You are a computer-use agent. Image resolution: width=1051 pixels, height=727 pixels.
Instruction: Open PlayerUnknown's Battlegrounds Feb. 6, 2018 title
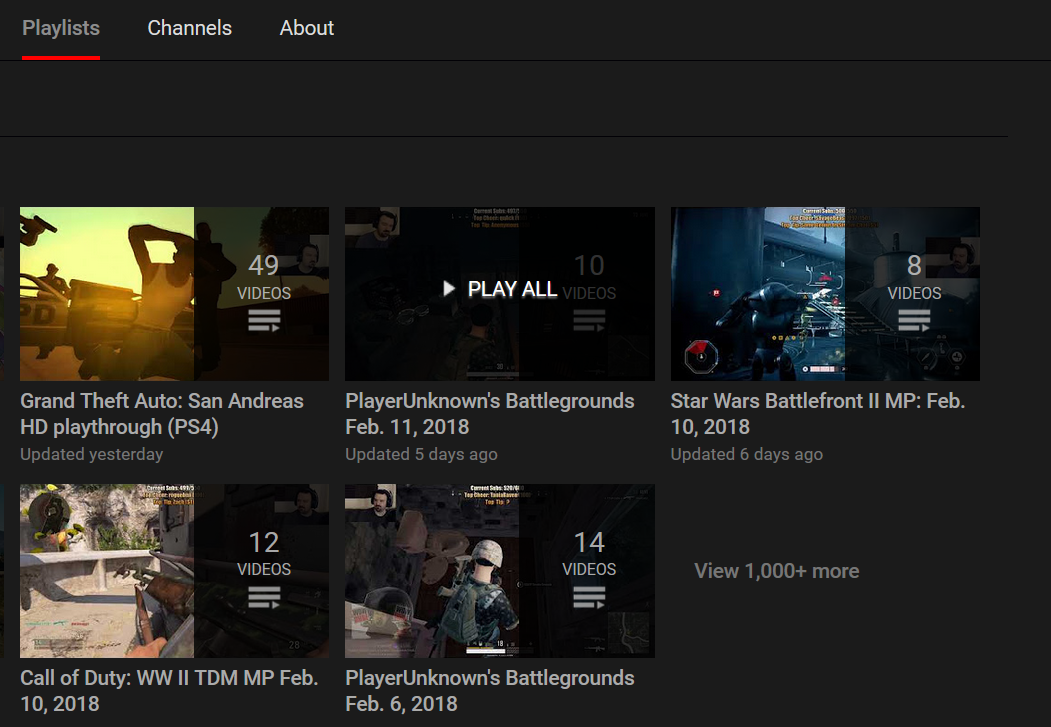pyautogui.click(x=489, y=690)
